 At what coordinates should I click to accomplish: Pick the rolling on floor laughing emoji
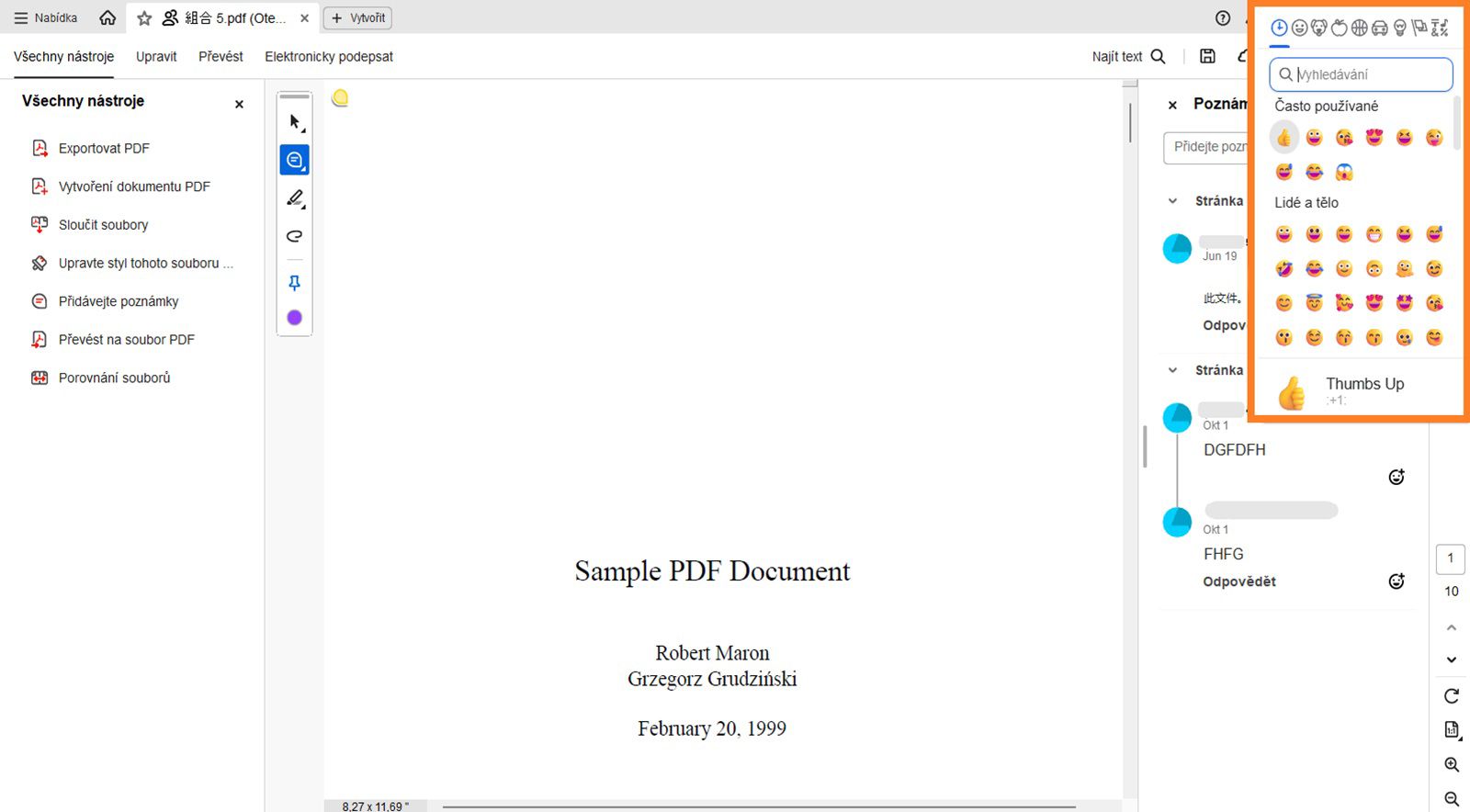[x=1284, y=268]
